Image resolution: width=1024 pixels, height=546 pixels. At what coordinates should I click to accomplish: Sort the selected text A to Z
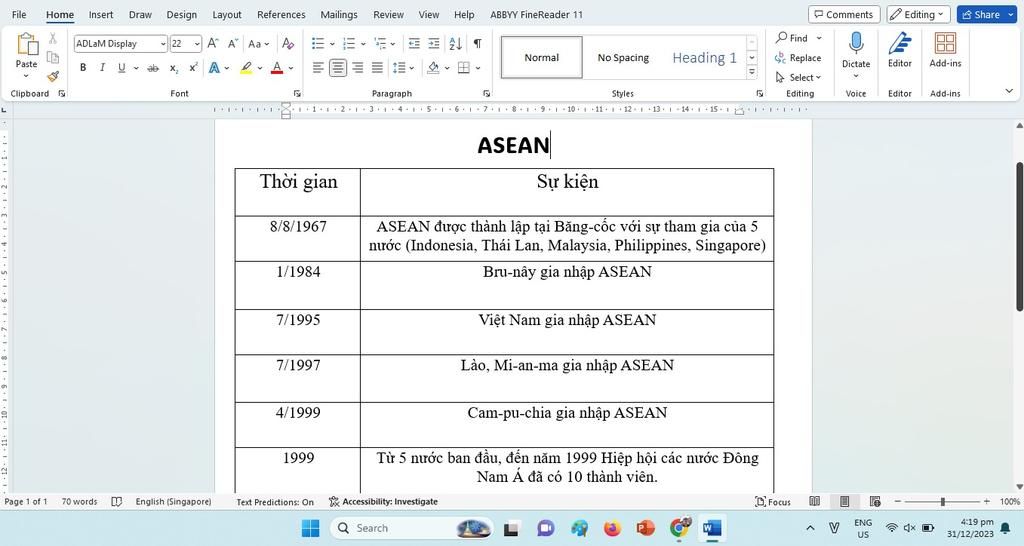[x=456, y=44]
